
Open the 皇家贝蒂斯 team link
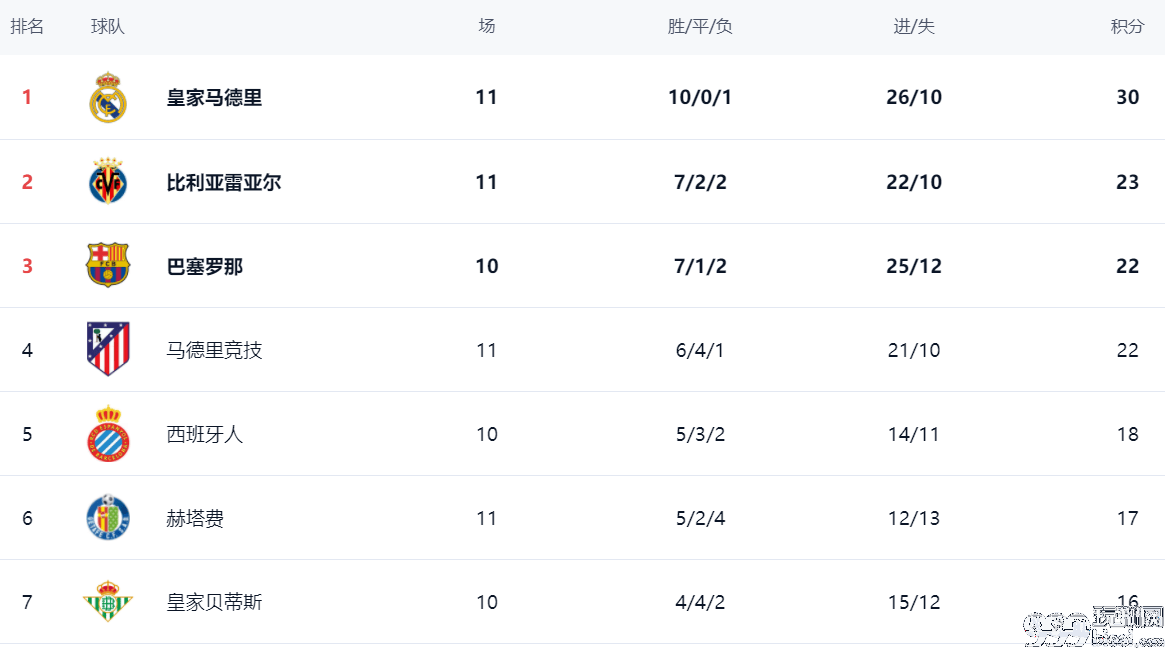point(214,602)
